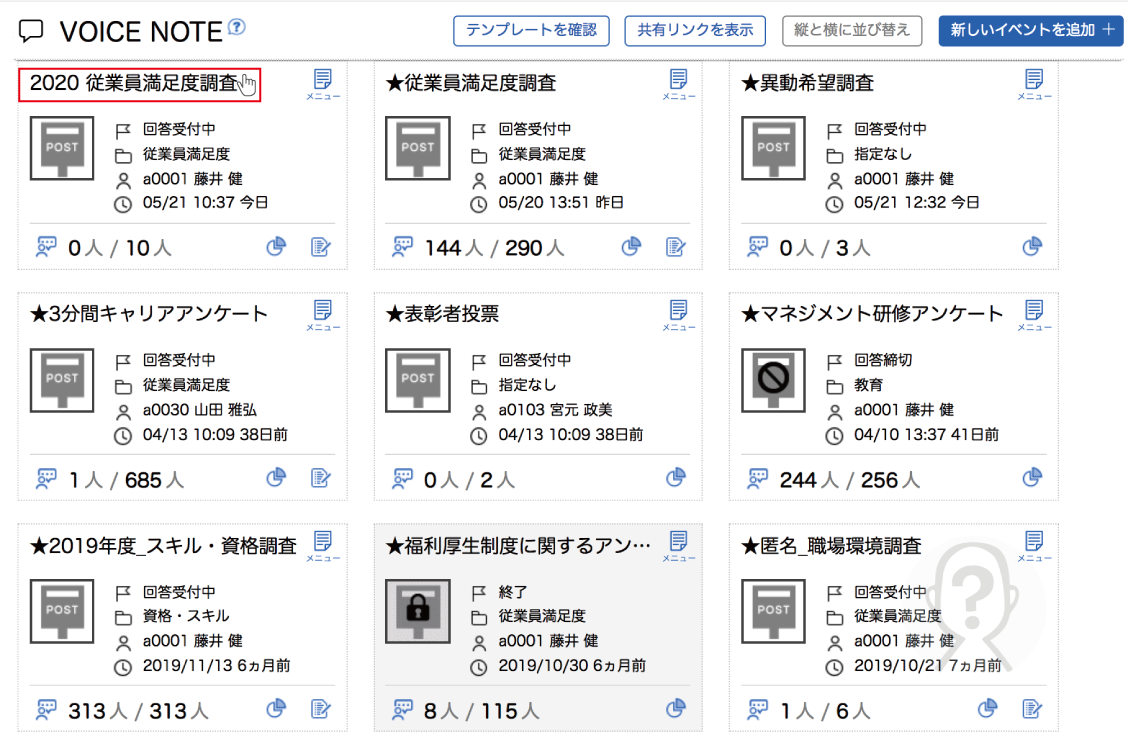Open the menu icon on ★表彰者投票 card
The height and width of the screenshot is (749, 1128).
[x=678, y=314]
